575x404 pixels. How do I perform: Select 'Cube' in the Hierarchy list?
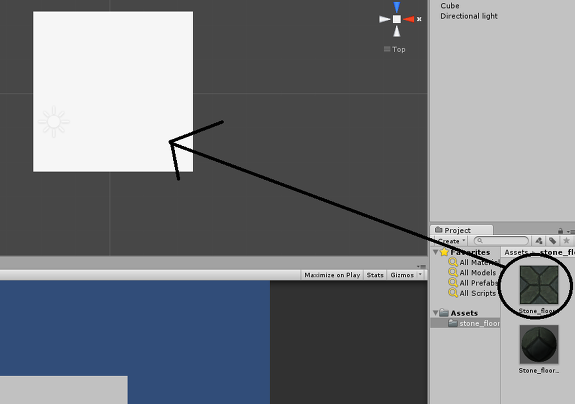click(450, 6)
